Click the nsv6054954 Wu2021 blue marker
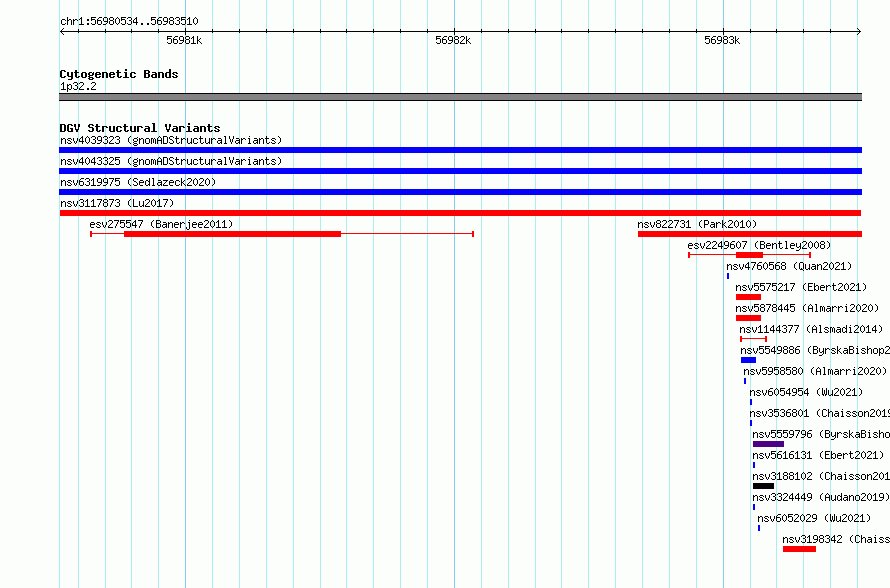The height and width of the screenshot is (588, 890). pos(751,402)
